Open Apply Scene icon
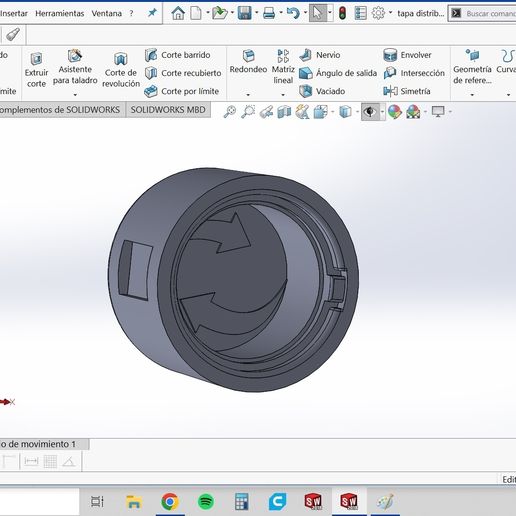516x516 pixels. coord(413,112)
